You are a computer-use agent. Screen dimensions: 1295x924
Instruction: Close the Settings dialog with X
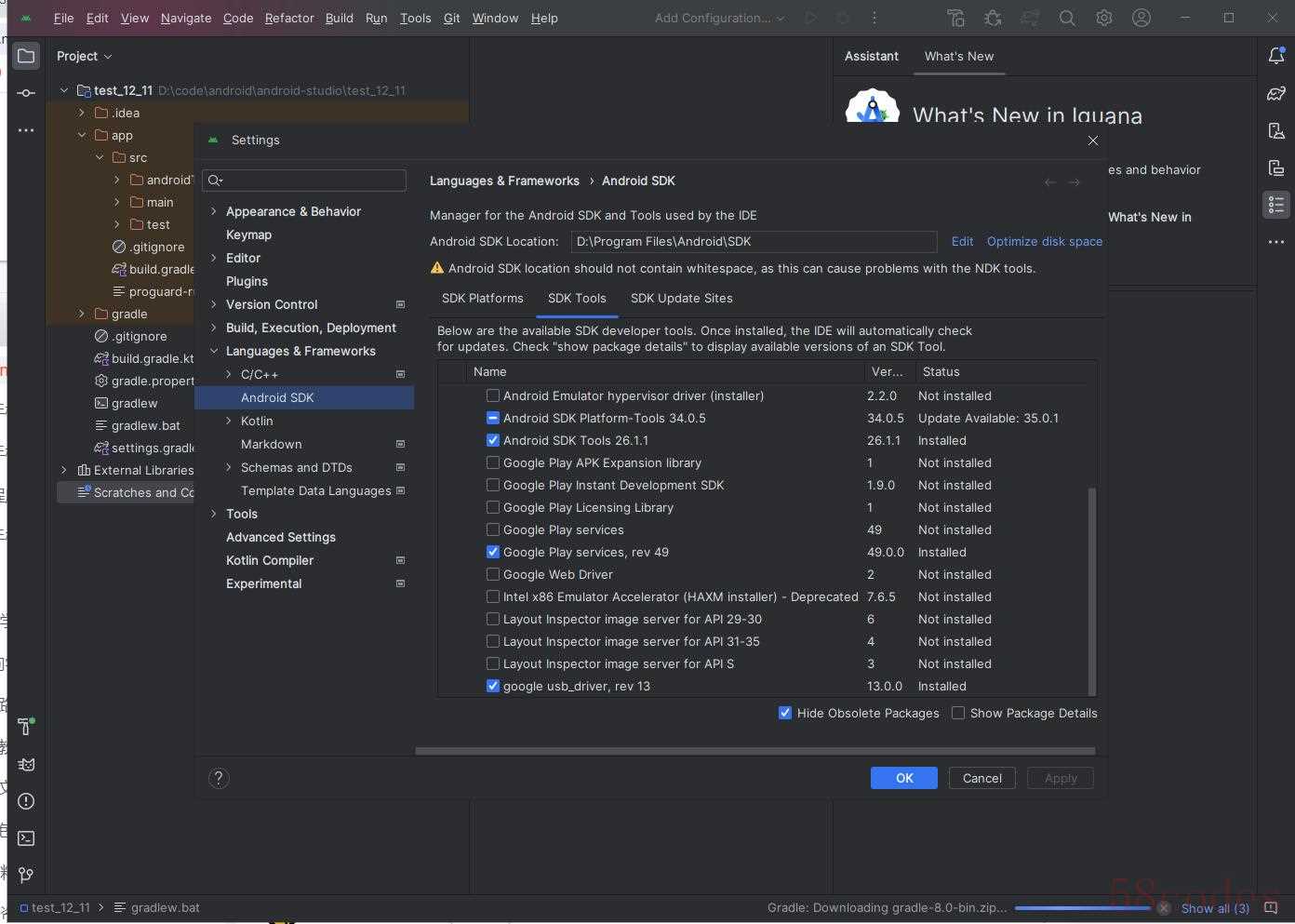[1093, 141]
